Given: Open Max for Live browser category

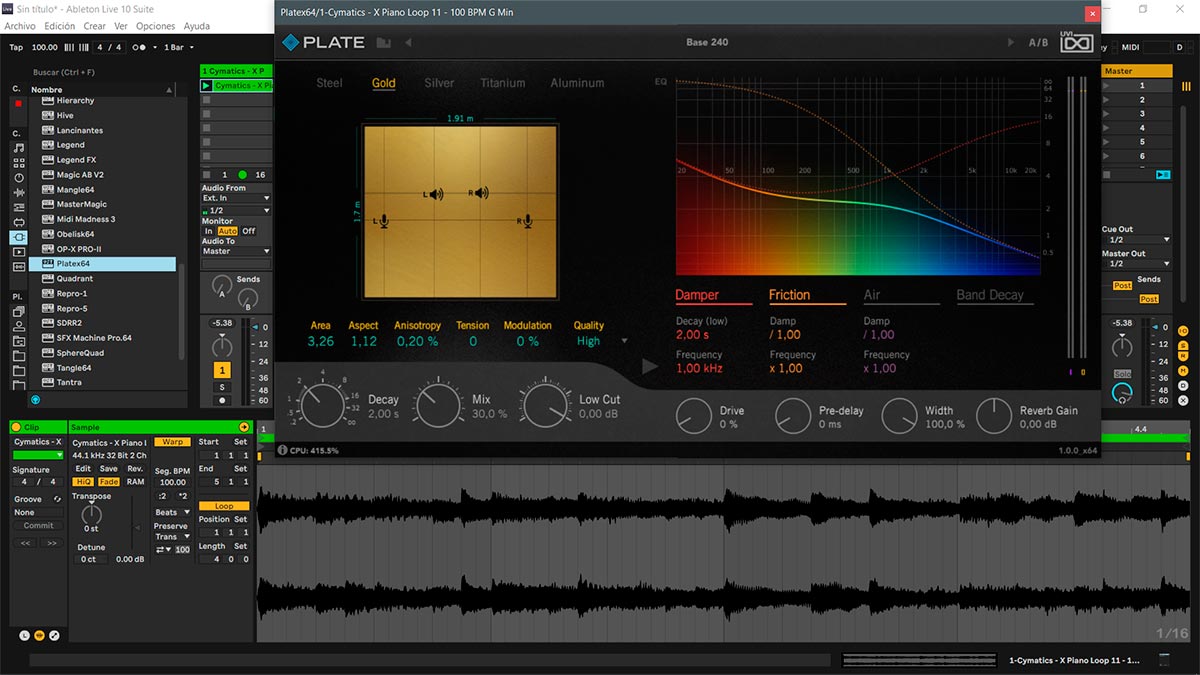Looking at the screenshot, I should [19, 223].
